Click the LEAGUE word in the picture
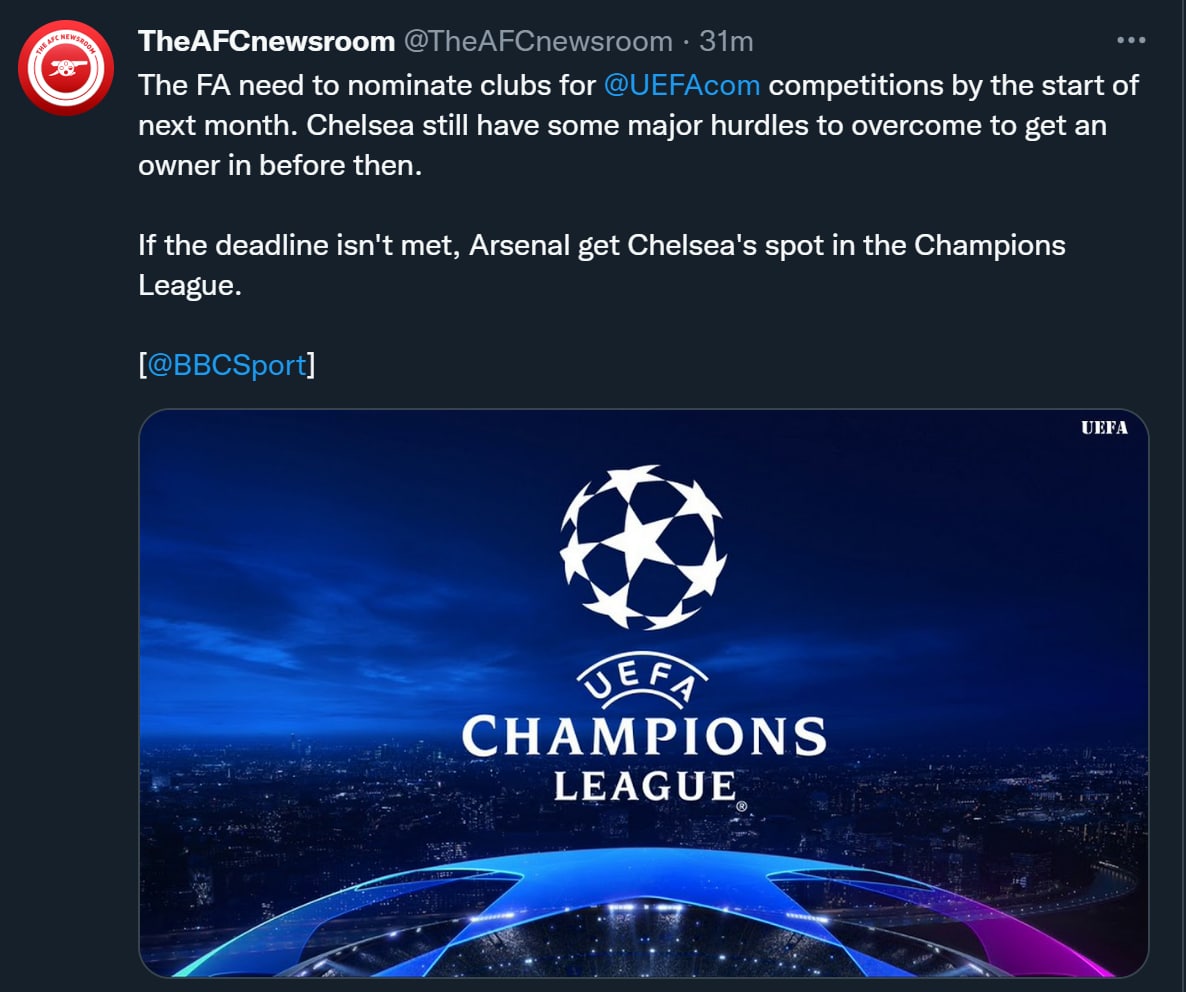Screen dimensions: 1186x992 point(643,787)
